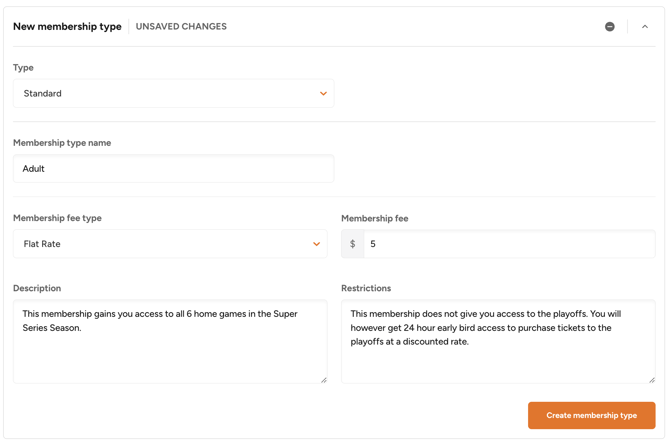The height and width of the screenshot is (445, 670).
Task: Click inside the Restrictions text area
Action: click(x=497, y=360)
